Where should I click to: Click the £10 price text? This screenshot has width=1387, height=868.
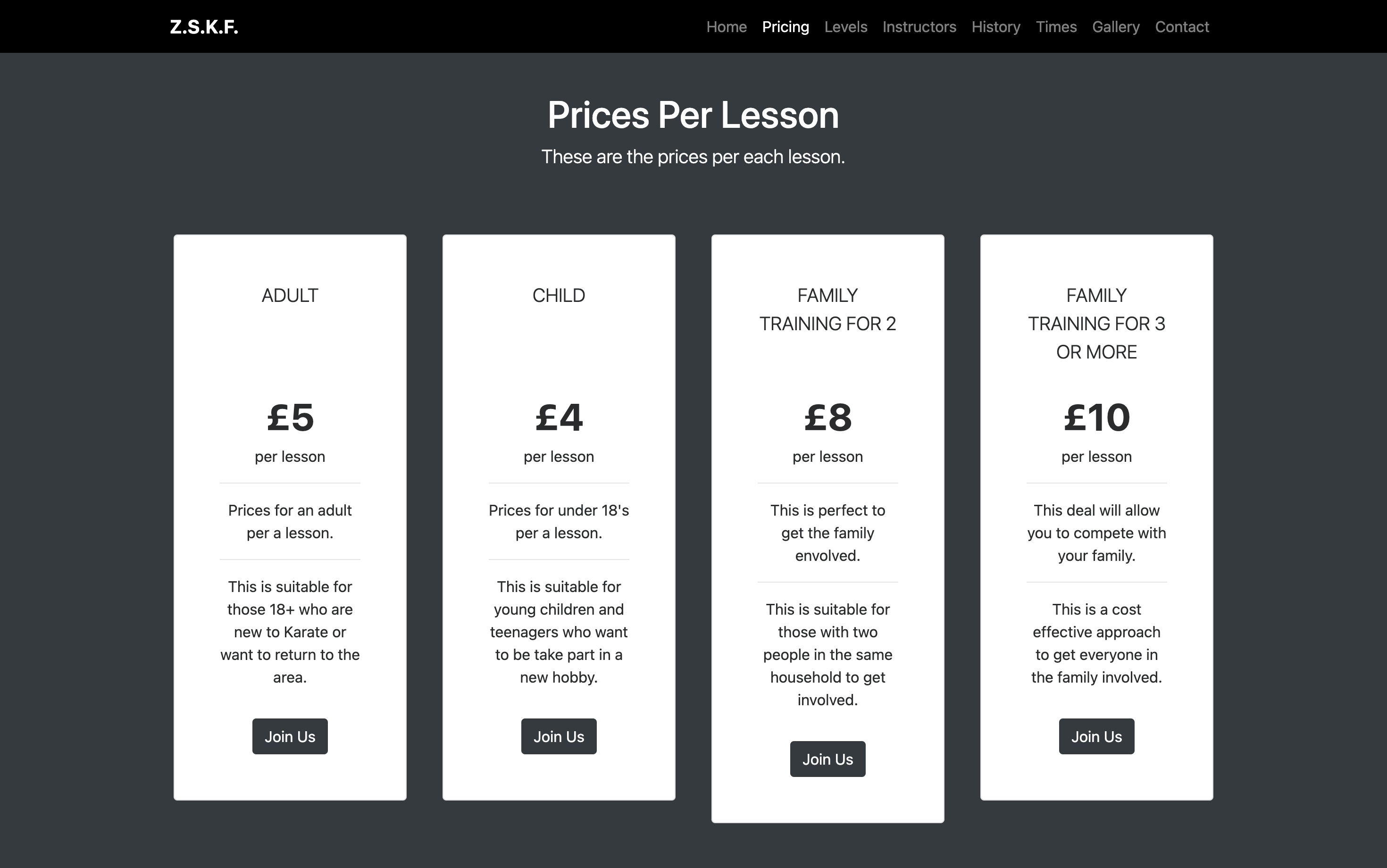tap(1096, 417)
